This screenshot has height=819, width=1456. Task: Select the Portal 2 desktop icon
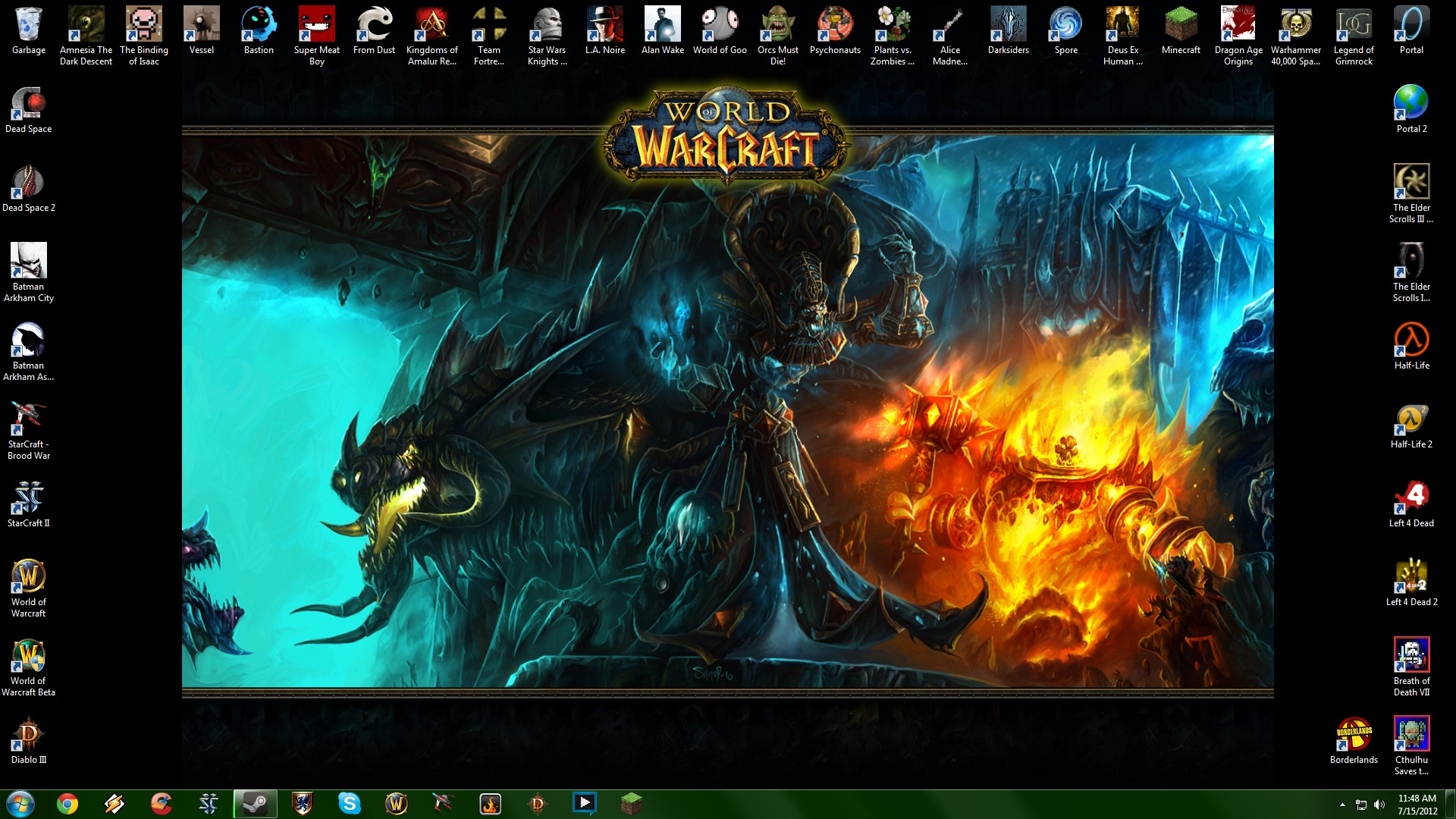1411,105
